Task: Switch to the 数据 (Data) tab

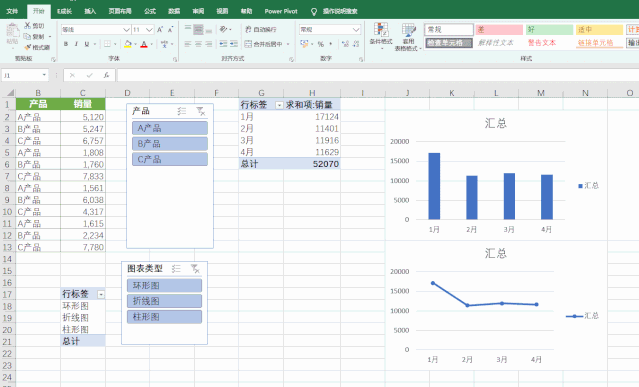Action: pyautogui.click(x=174, y=11)
